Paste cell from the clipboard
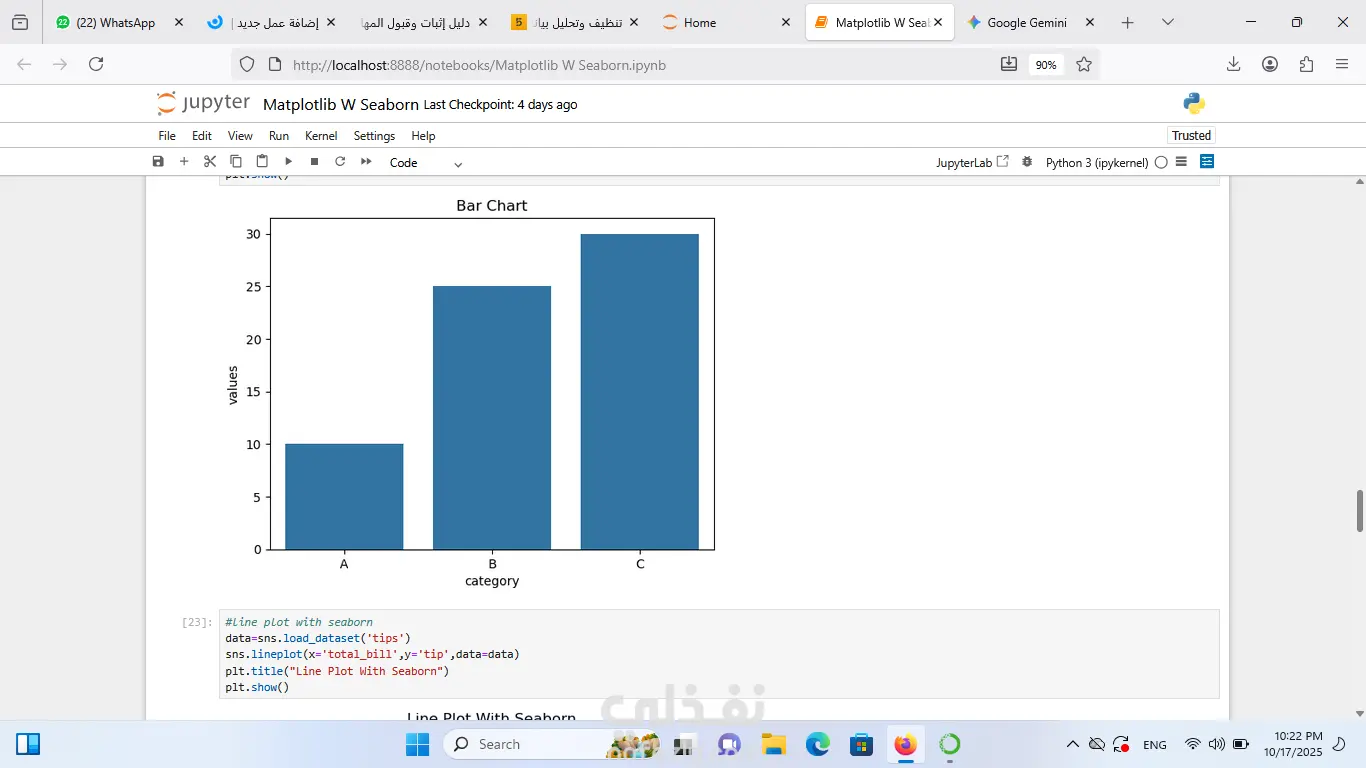 (262, 162)
